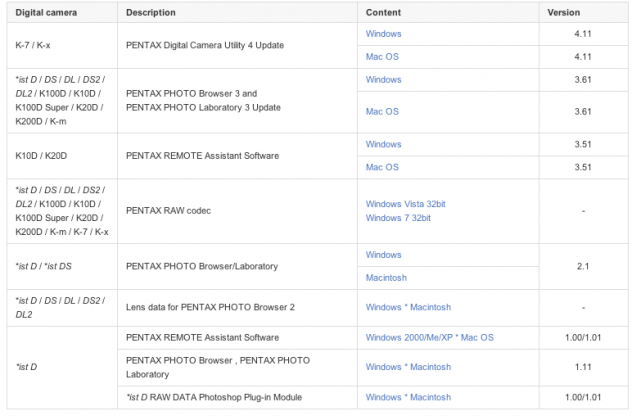
Task: Open Windows * Macintosh link for version 1.11
Action: click(408, 367)
